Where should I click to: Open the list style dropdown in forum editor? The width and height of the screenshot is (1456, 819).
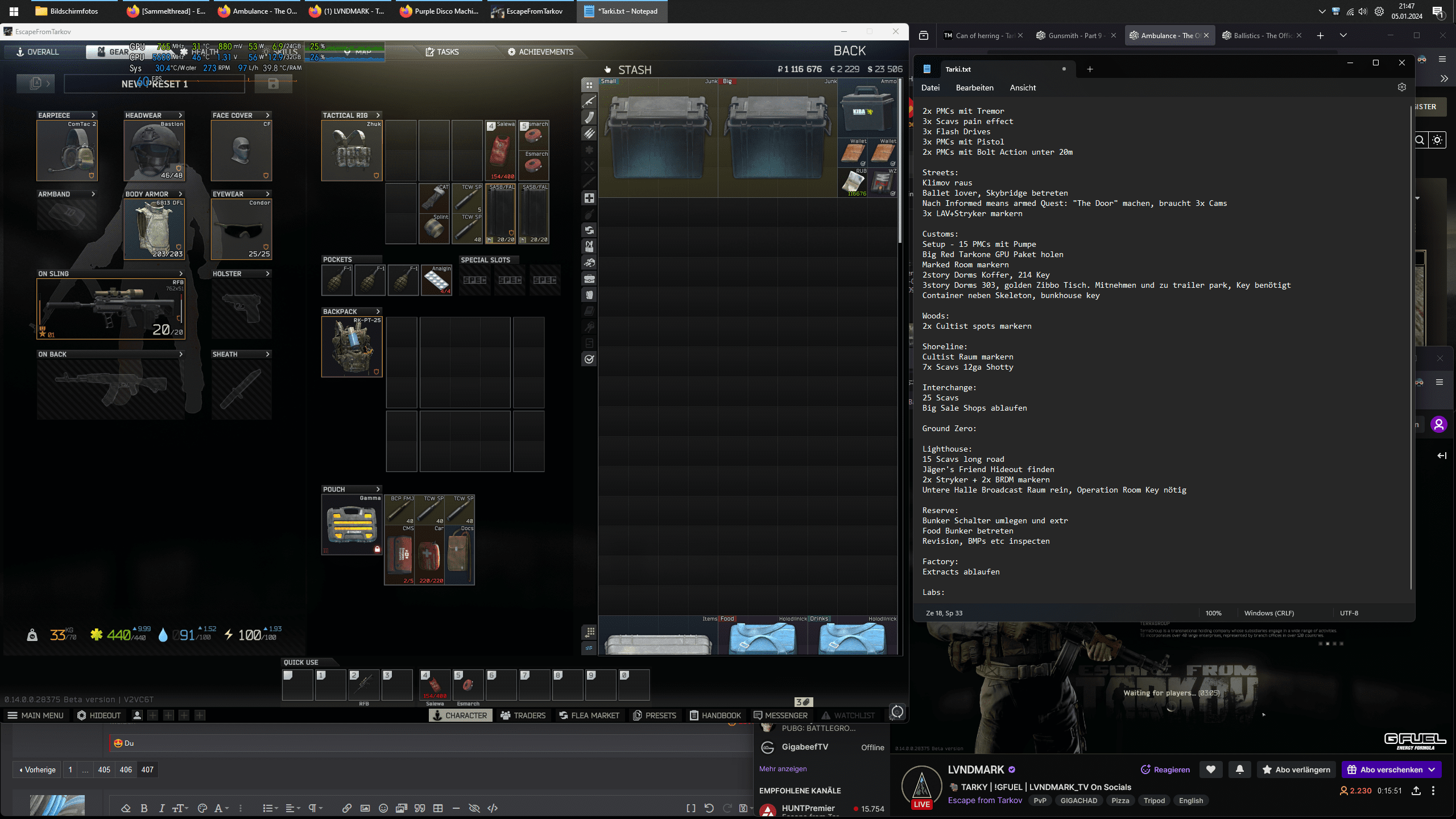pyautogui.click(x=270, y=808)
